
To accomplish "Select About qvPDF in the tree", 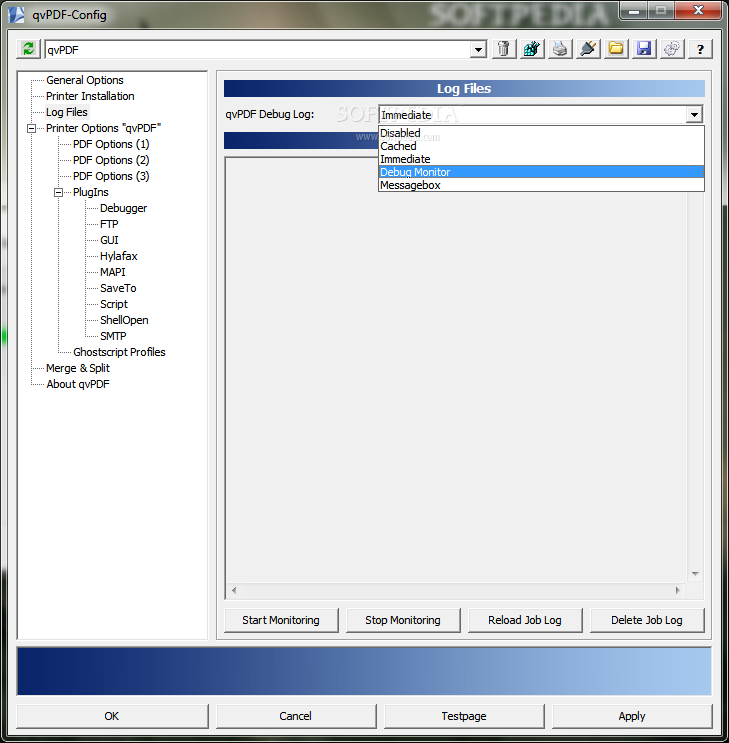I will 78,384.
